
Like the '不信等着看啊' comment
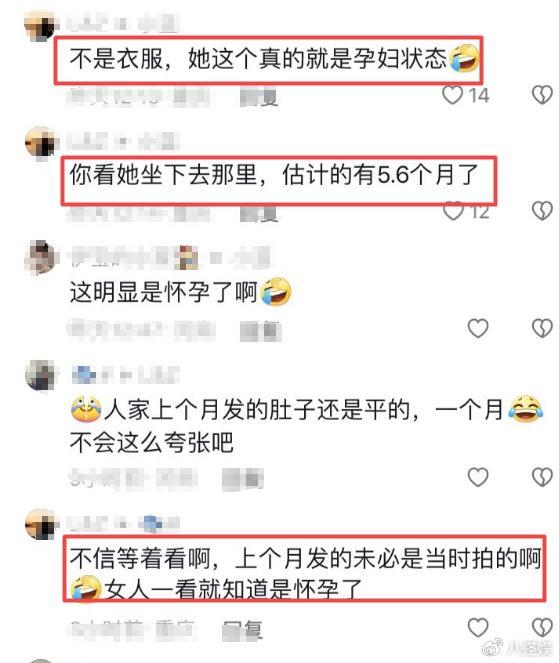click(478, 627)
